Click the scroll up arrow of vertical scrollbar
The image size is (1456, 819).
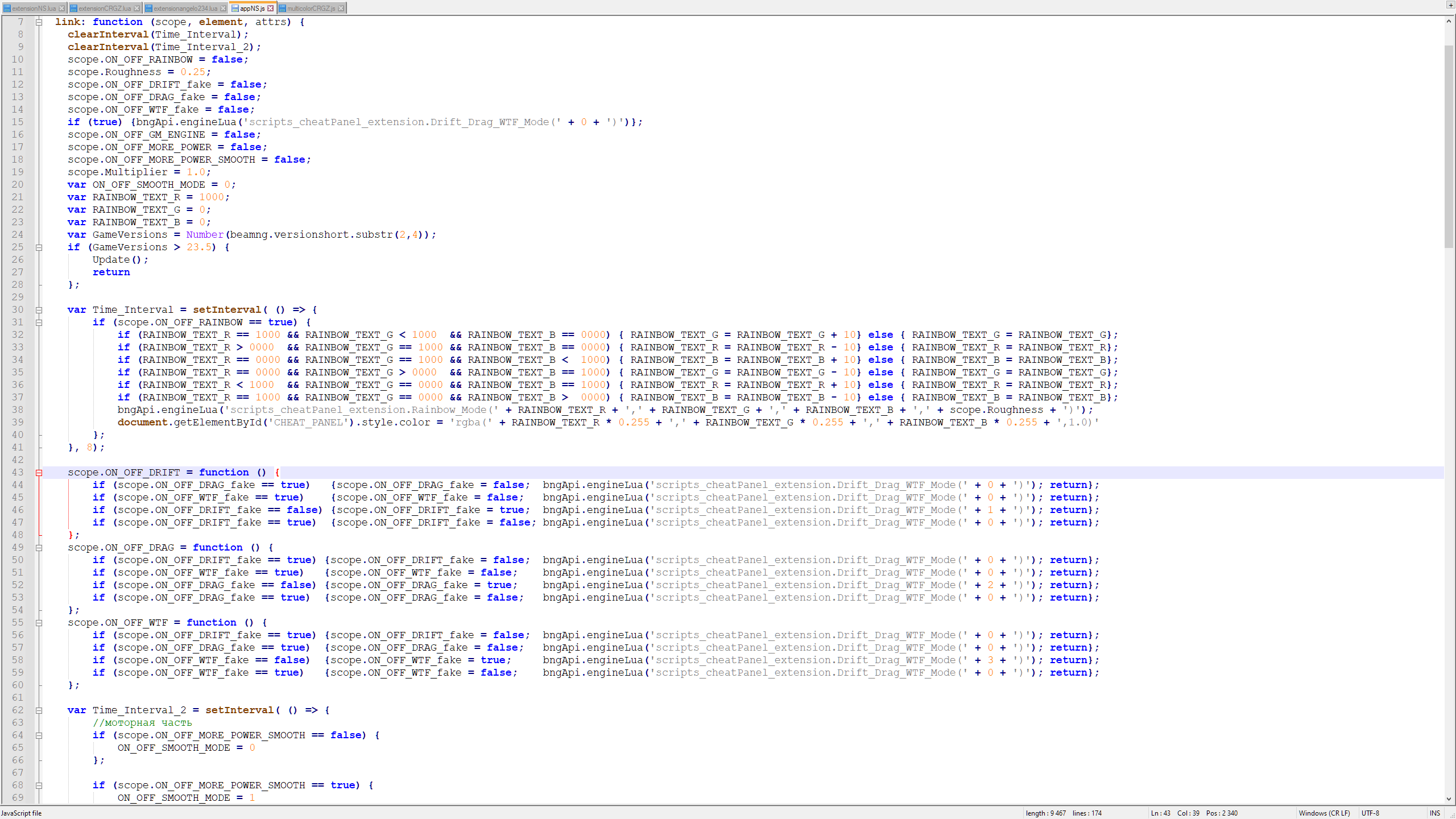pyautogui.click(x=1449, y=21)
